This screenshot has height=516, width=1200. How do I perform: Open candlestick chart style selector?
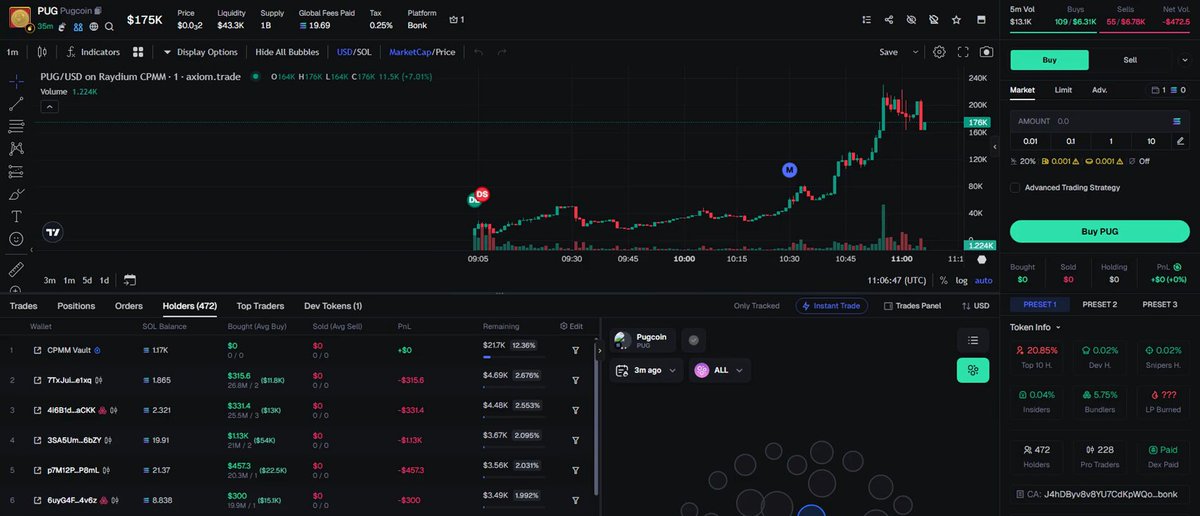(x=42, y=52)
